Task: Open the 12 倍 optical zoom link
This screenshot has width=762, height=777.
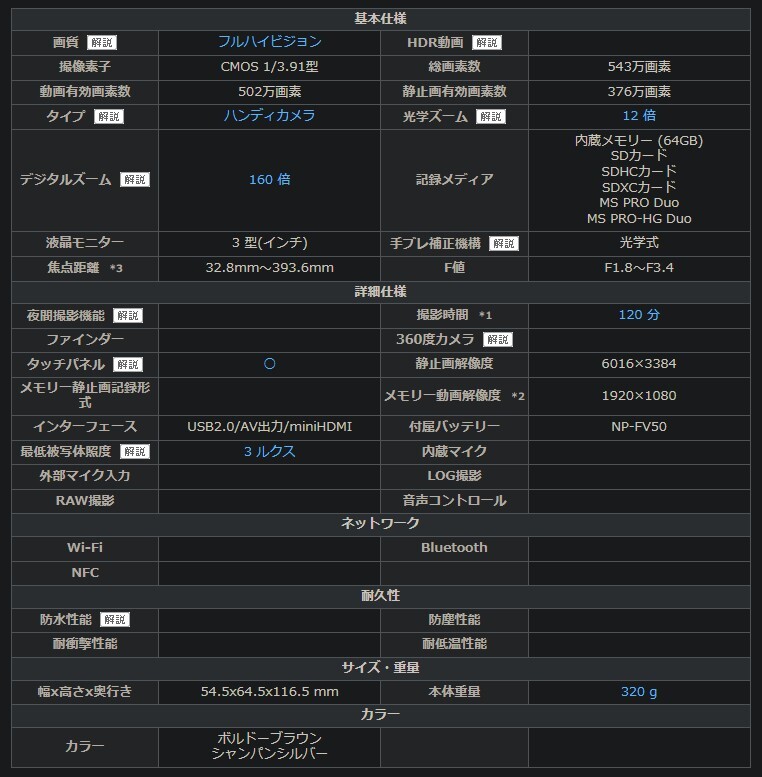Action: 639,115
